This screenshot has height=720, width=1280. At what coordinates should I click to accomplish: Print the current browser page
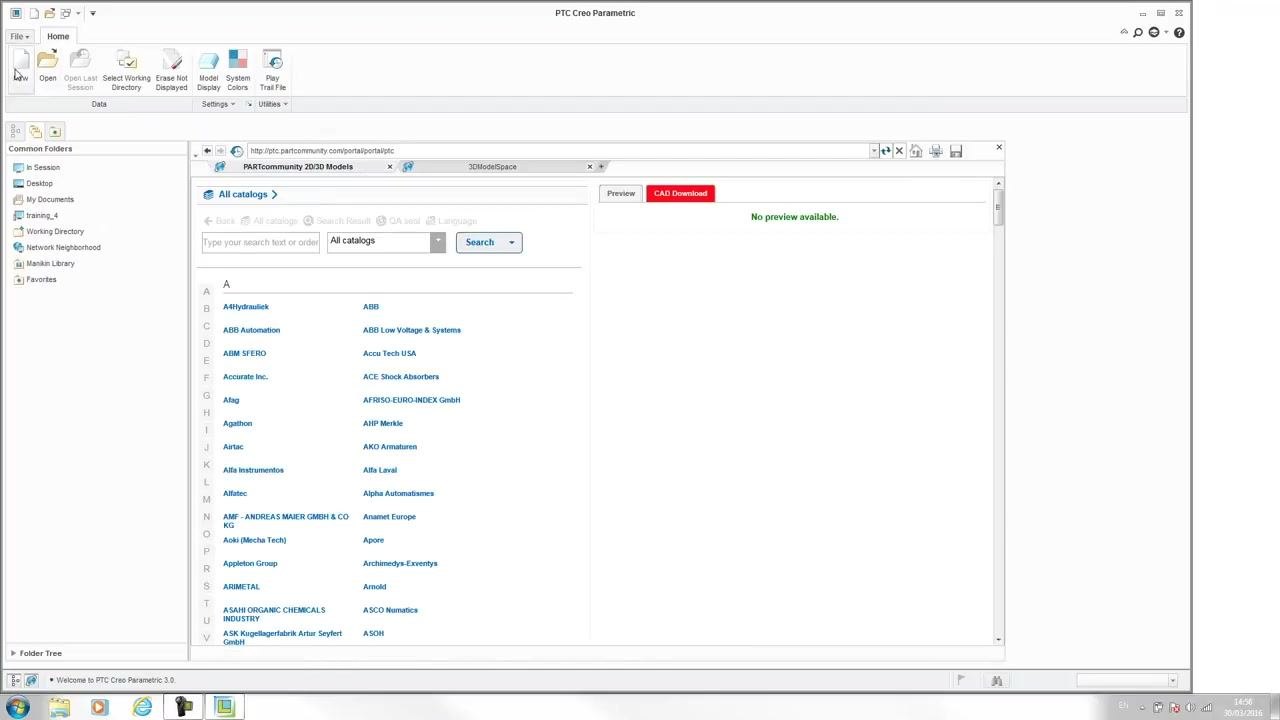[x=936, y=151]
